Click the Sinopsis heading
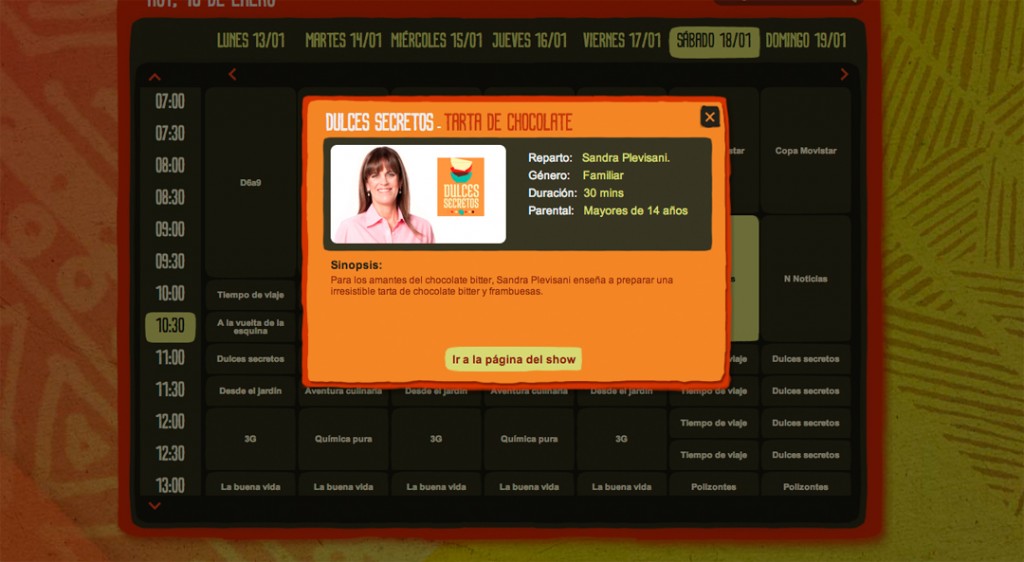The image size is (1024, 562). 357,265
